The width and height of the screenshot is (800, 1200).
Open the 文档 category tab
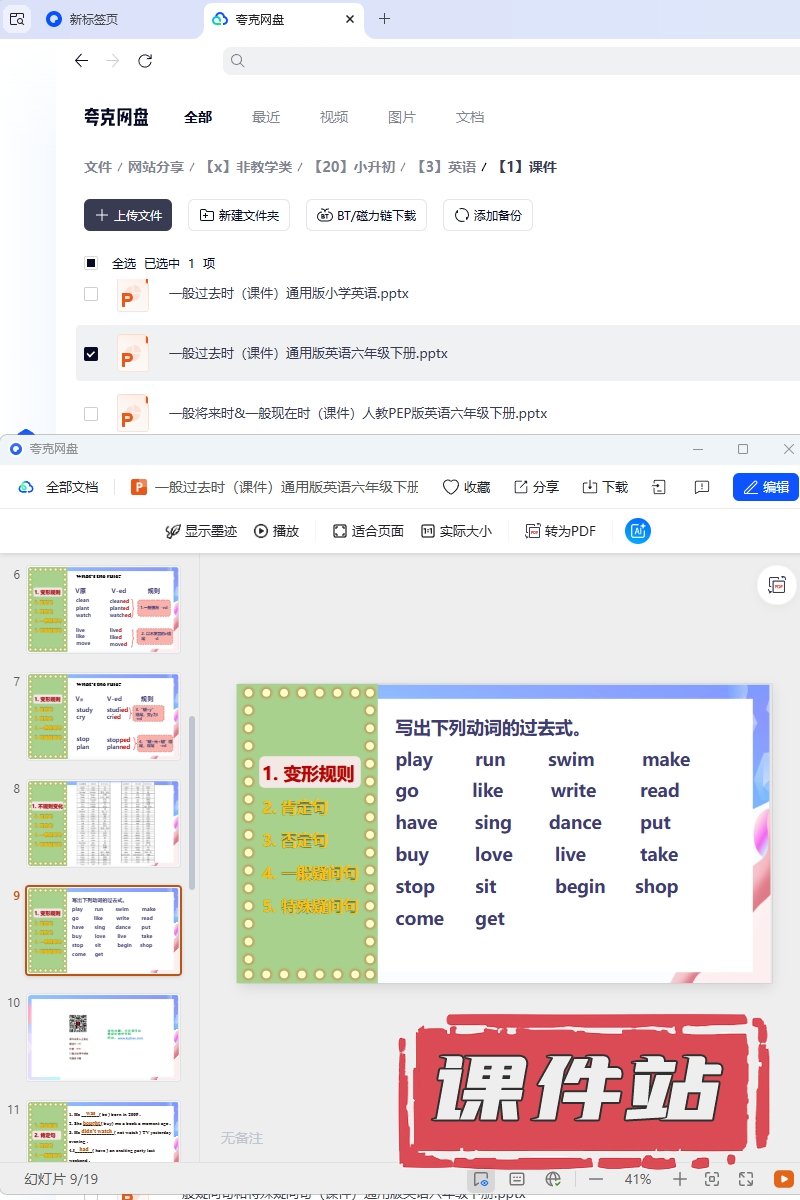pos(470,117)
